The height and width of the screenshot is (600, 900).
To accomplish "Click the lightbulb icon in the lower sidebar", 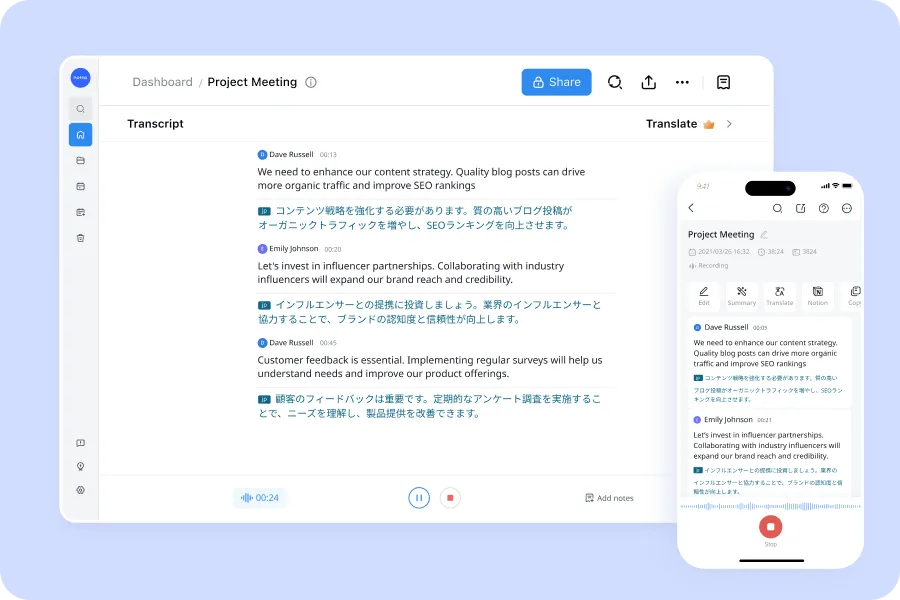I will [x=80, y=466].
